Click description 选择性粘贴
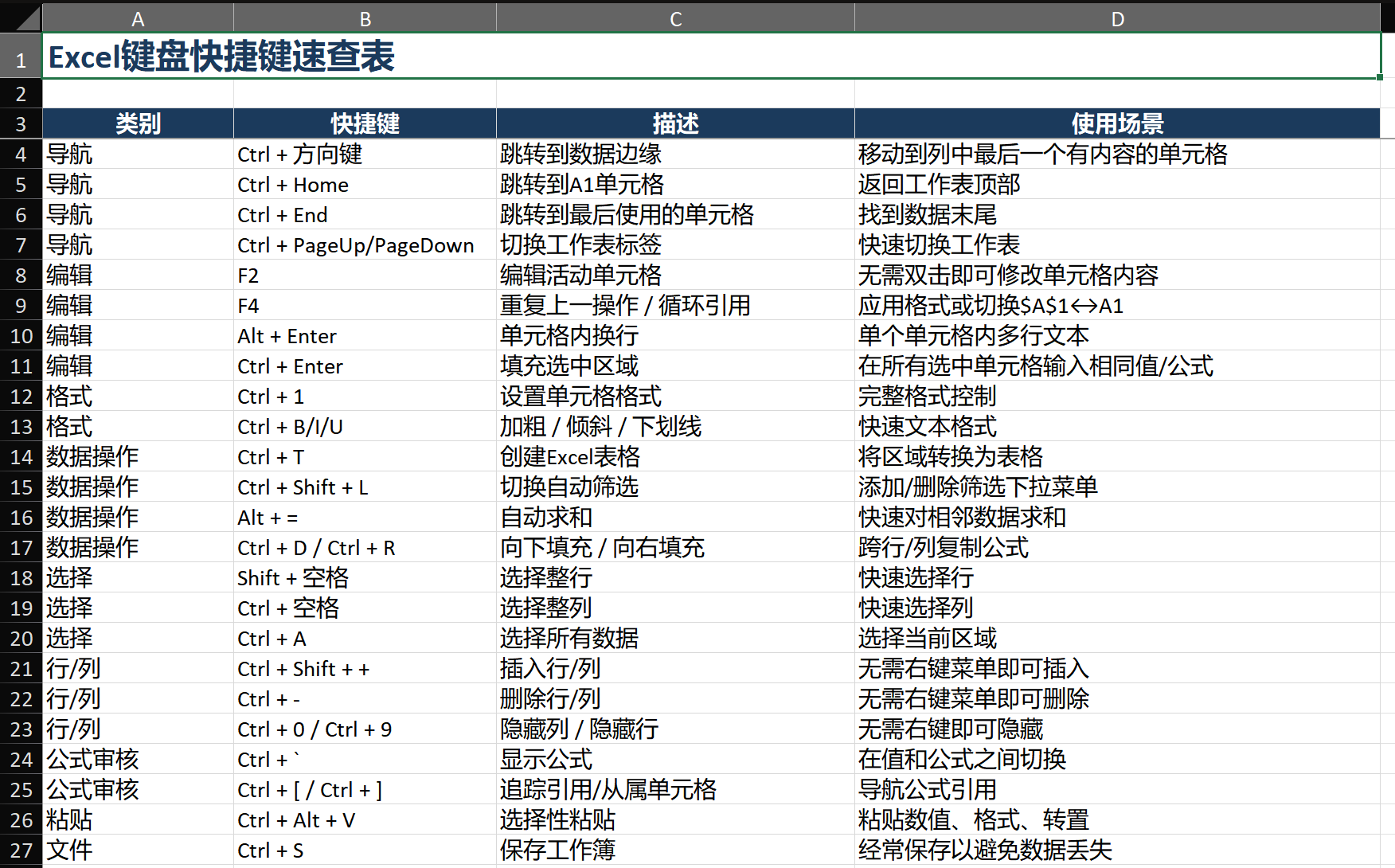Screen dimensions: 1395x868 [x=675, y=819]
